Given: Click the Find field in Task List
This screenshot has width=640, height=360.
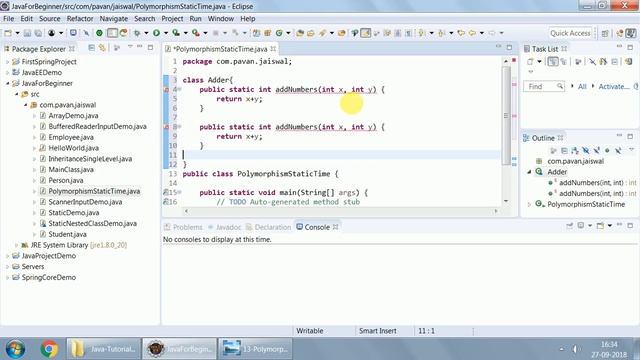Looking at the screenshot, I should 544,87.
